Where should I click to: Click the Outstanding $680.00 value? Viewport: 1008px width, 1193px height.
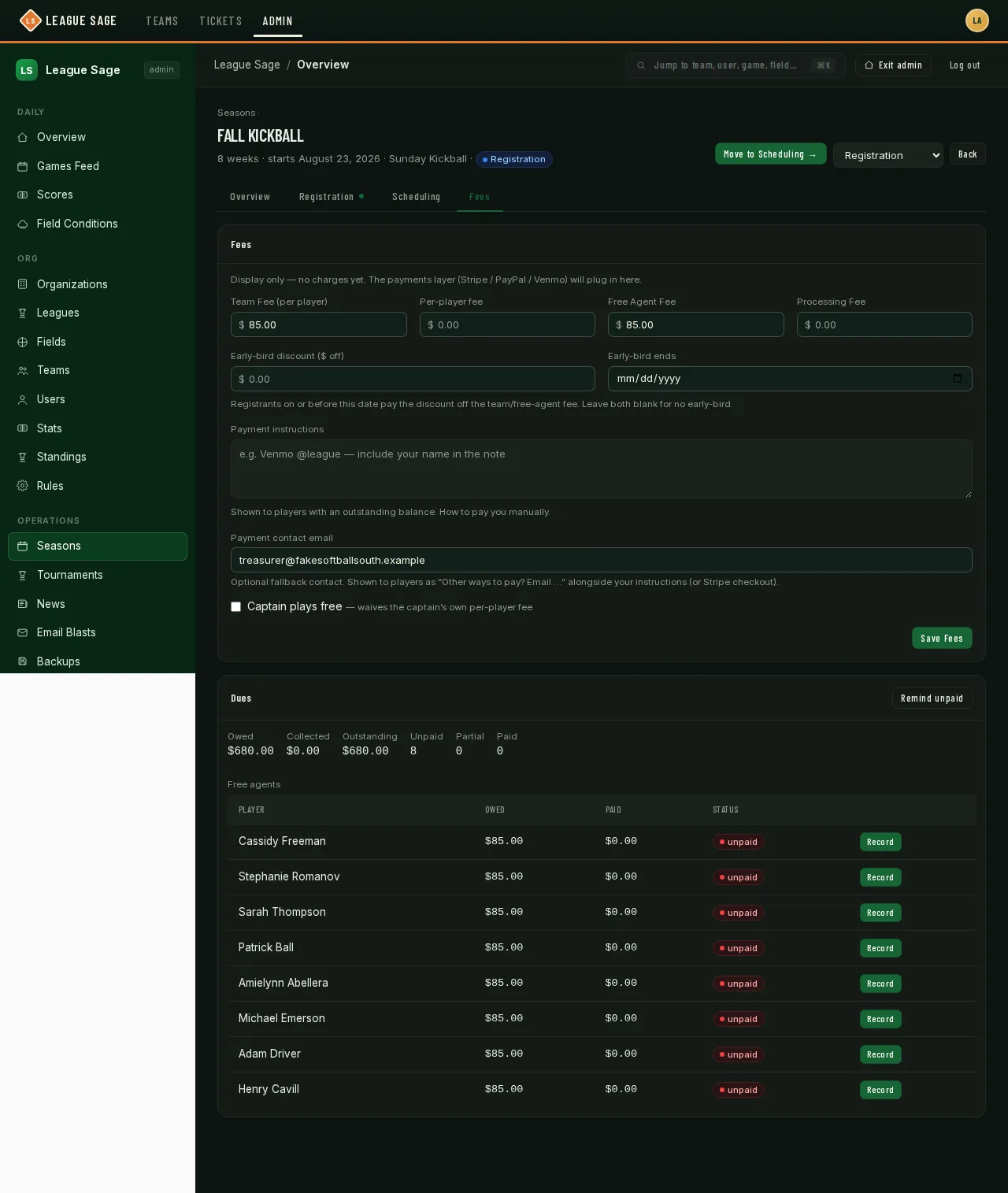[x=365, y=750]
